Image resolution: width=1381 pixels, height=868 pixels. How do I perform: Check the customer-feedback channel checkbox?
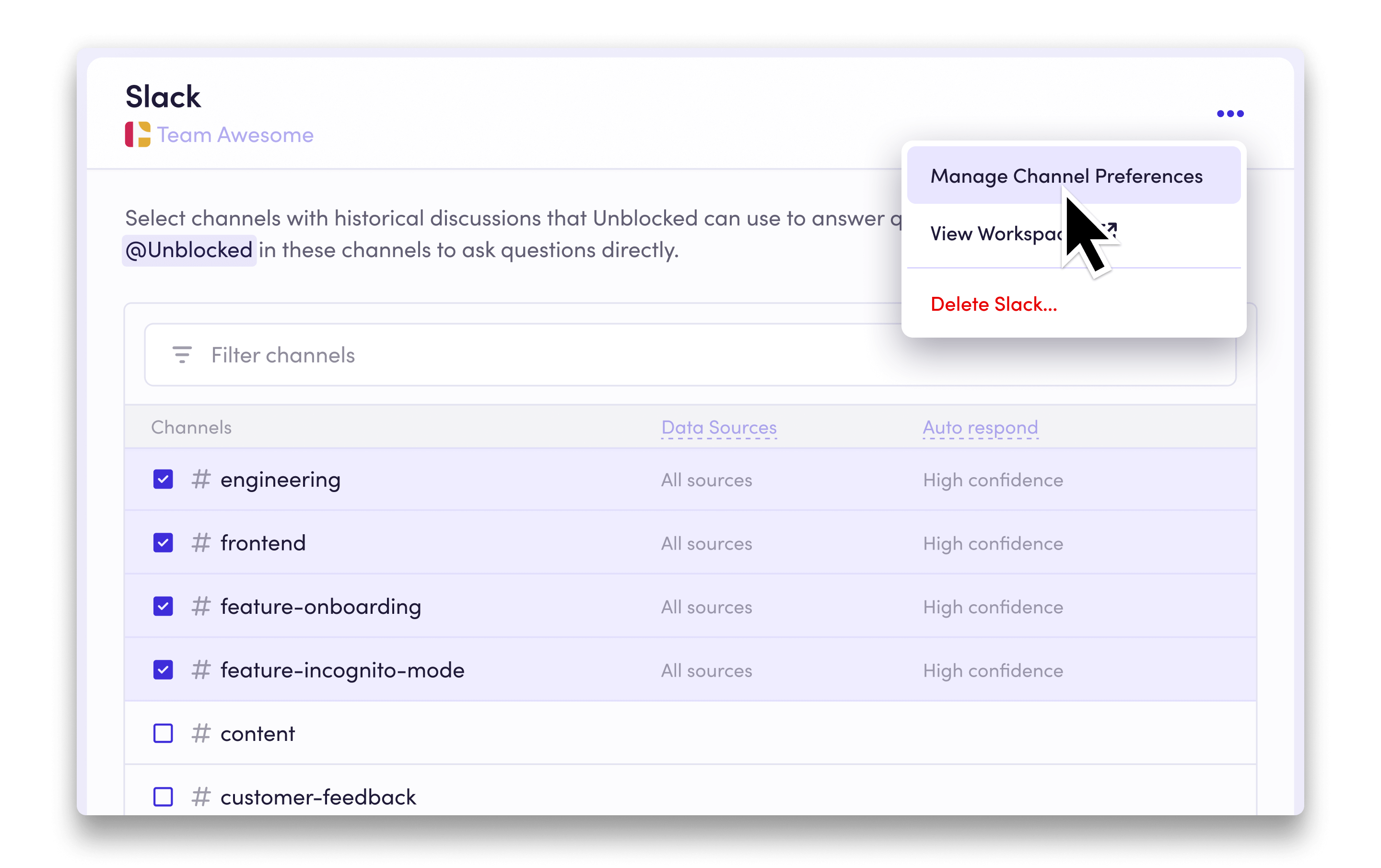coord(164,797)
